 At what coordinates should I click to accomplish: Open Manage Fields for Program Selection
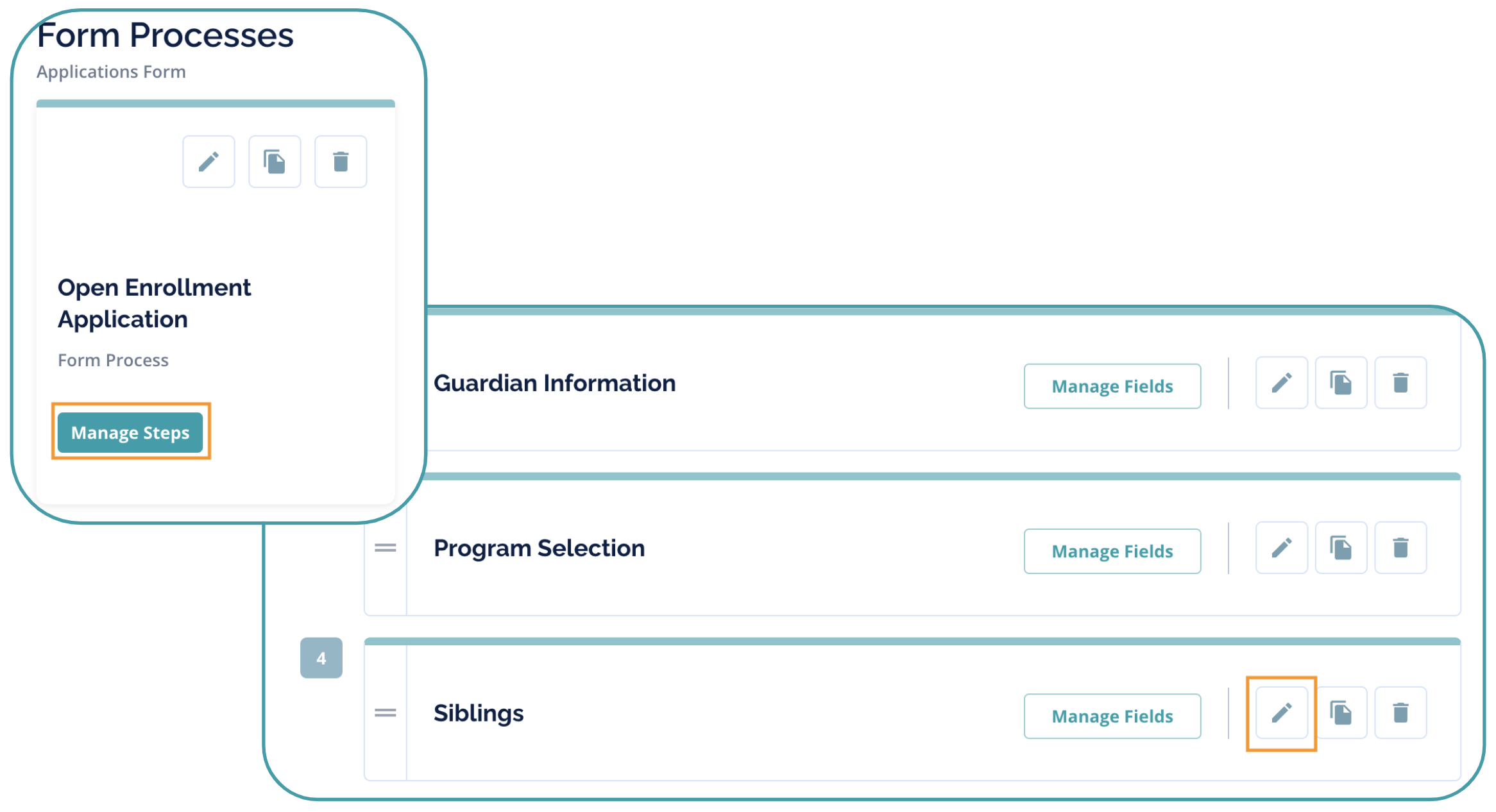(x=1112, y=551)
